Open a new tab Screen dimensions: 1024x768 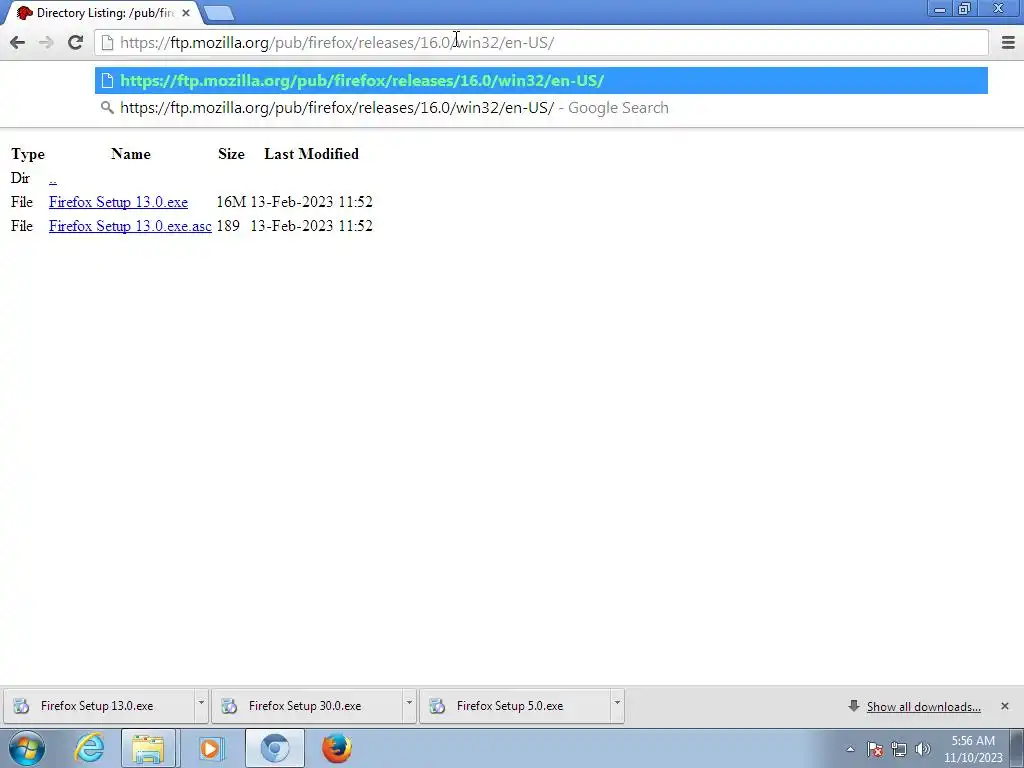pos(218,12)
